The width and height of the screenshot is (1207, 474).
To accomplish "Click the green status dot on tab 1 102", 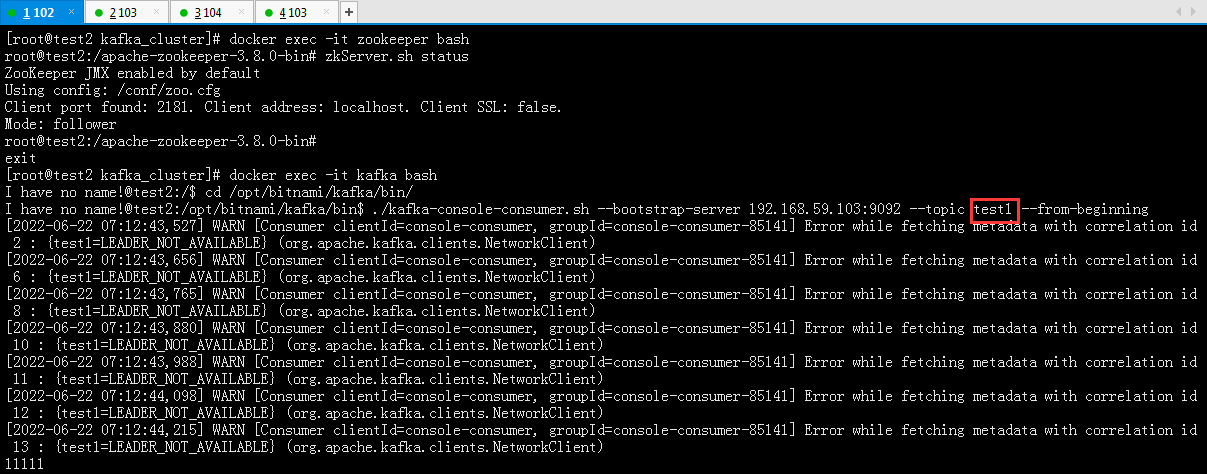I will tap(12, 13).
